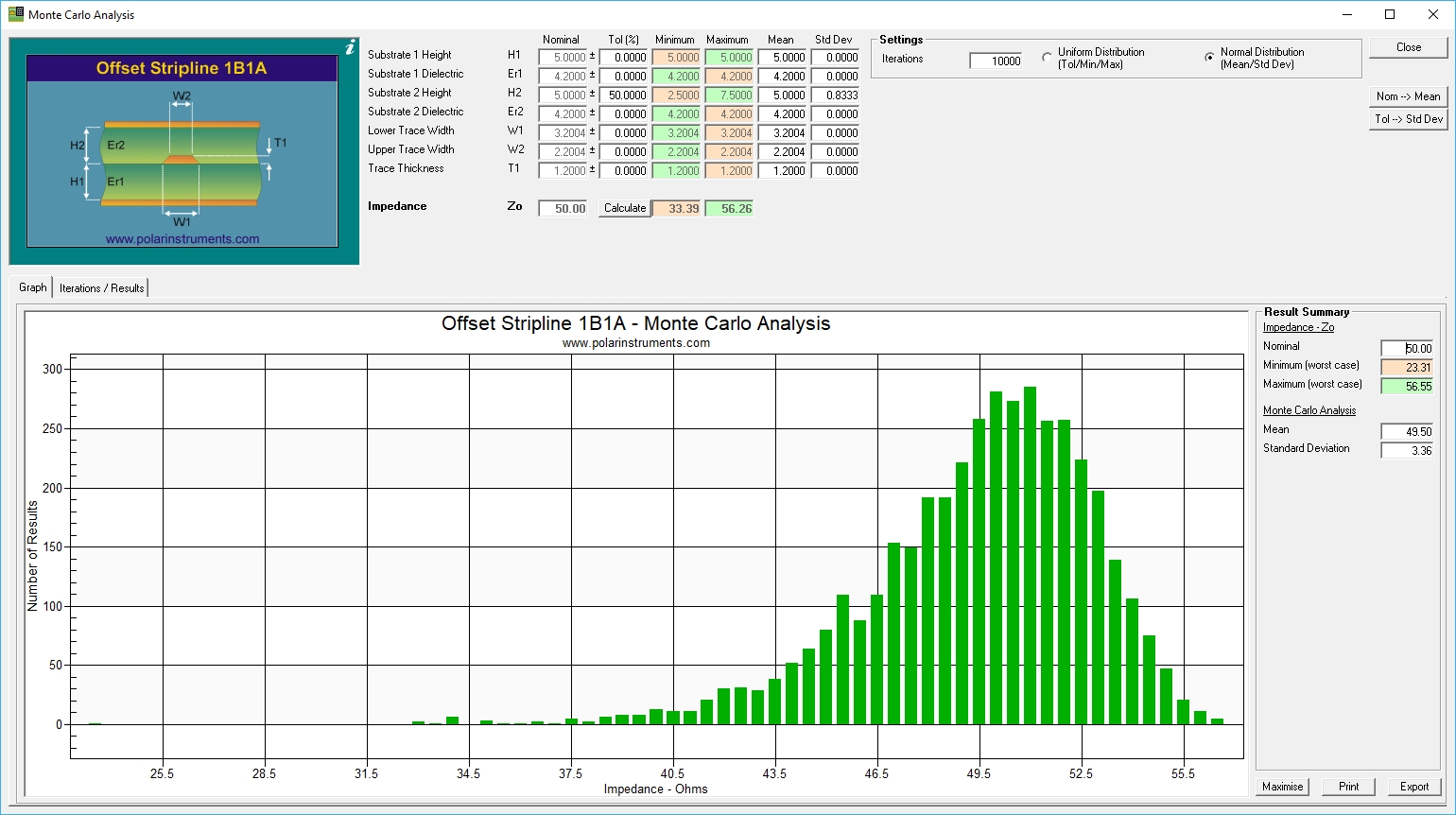The image size is (1456, 815).
Task: Click the Close button in settings area
Action: tap(1408, 47)
